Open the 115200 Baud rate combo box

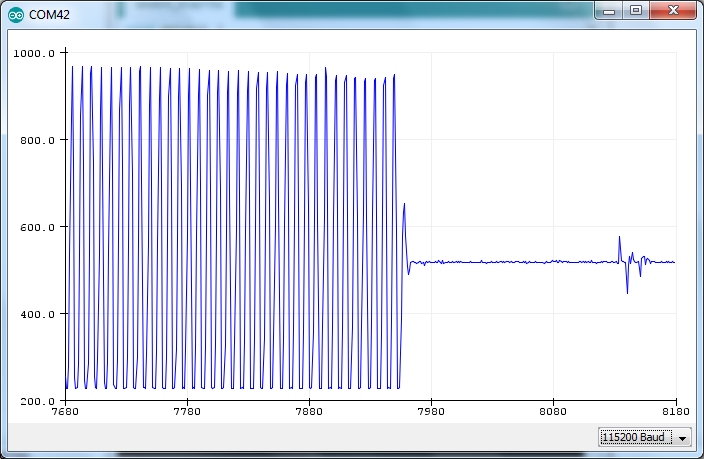[637, 437]
